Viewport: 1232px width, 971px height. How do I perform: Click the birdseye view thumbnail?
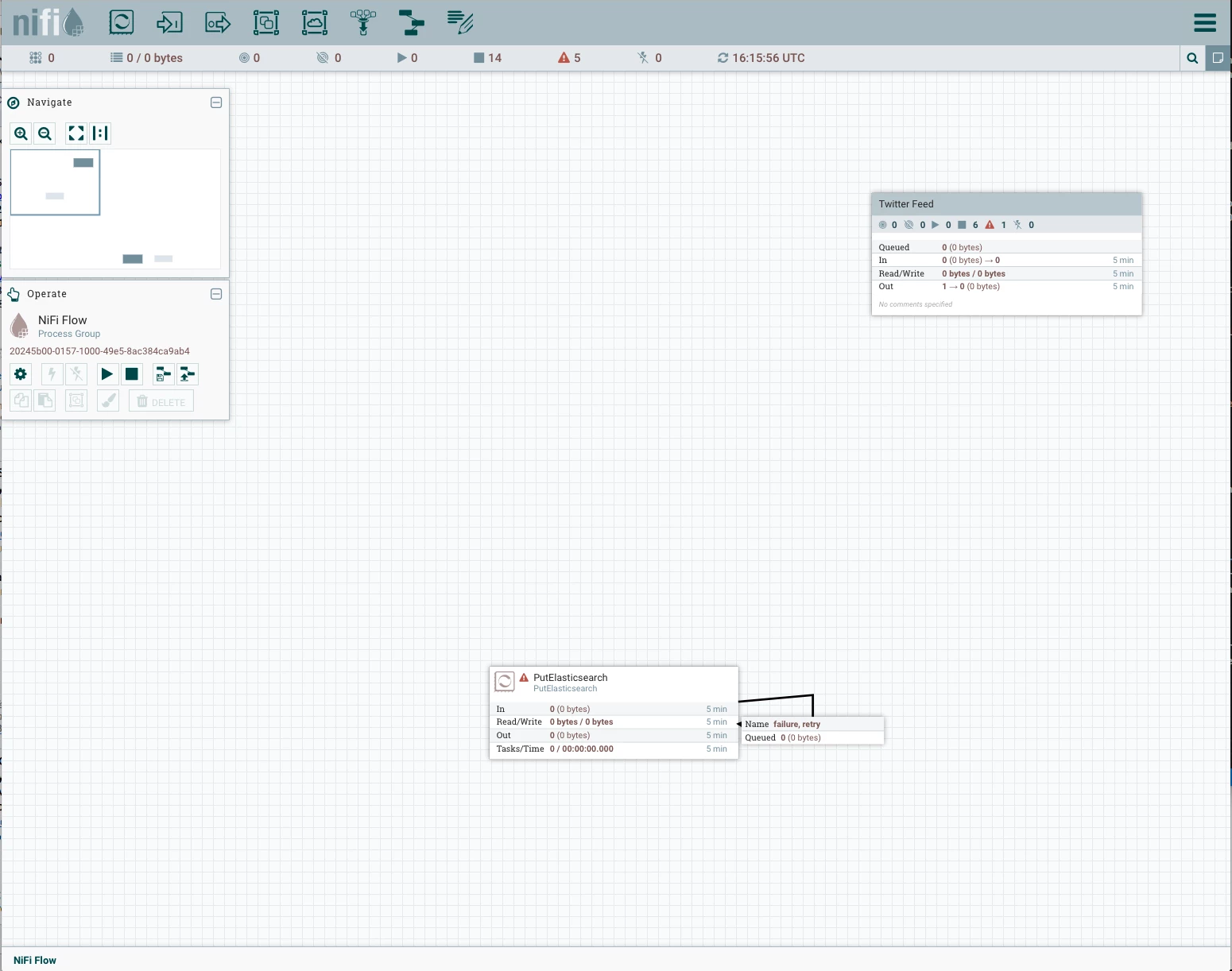(115, 209)
